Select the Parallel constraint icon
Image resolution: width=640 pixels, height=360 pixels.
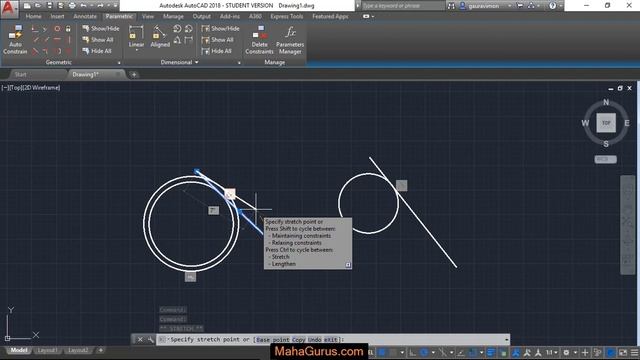pos(35,40)
